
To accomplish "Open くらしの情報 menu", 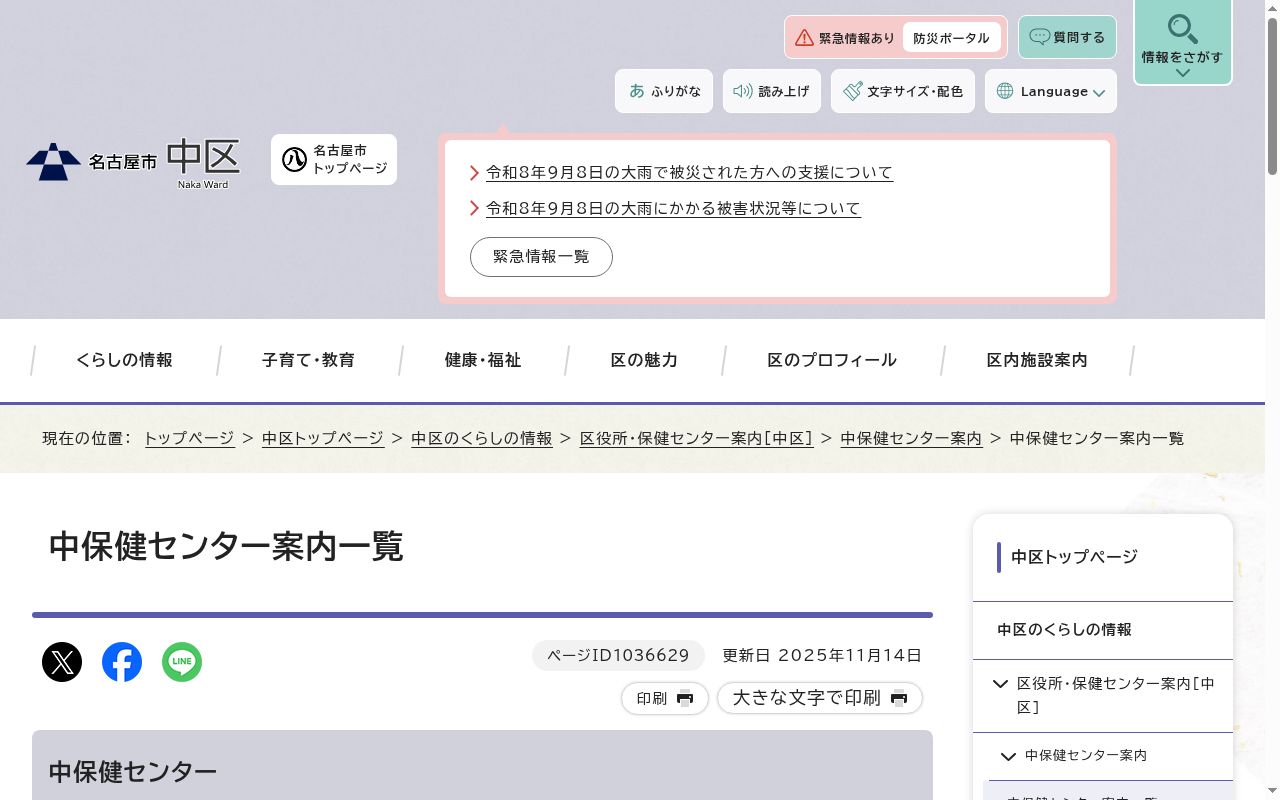I will 124,360.
